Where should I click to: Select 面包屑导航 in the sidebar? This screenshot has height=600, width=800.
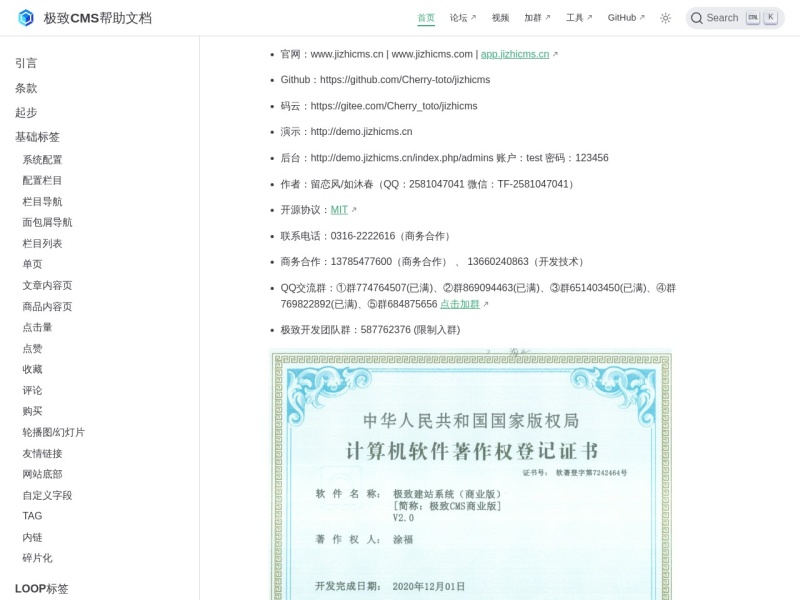pyautogui.click(x=47, y=222)
